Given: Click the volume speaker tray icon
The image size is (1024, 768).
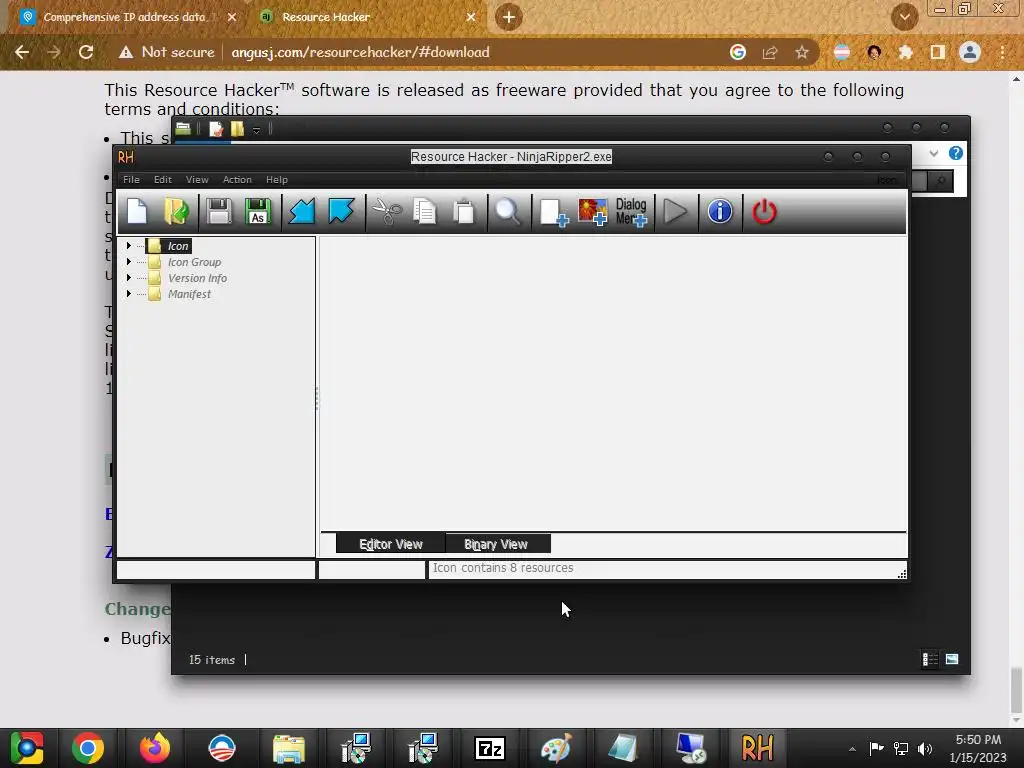Looking at the screenshot, I should pos(925,749).
